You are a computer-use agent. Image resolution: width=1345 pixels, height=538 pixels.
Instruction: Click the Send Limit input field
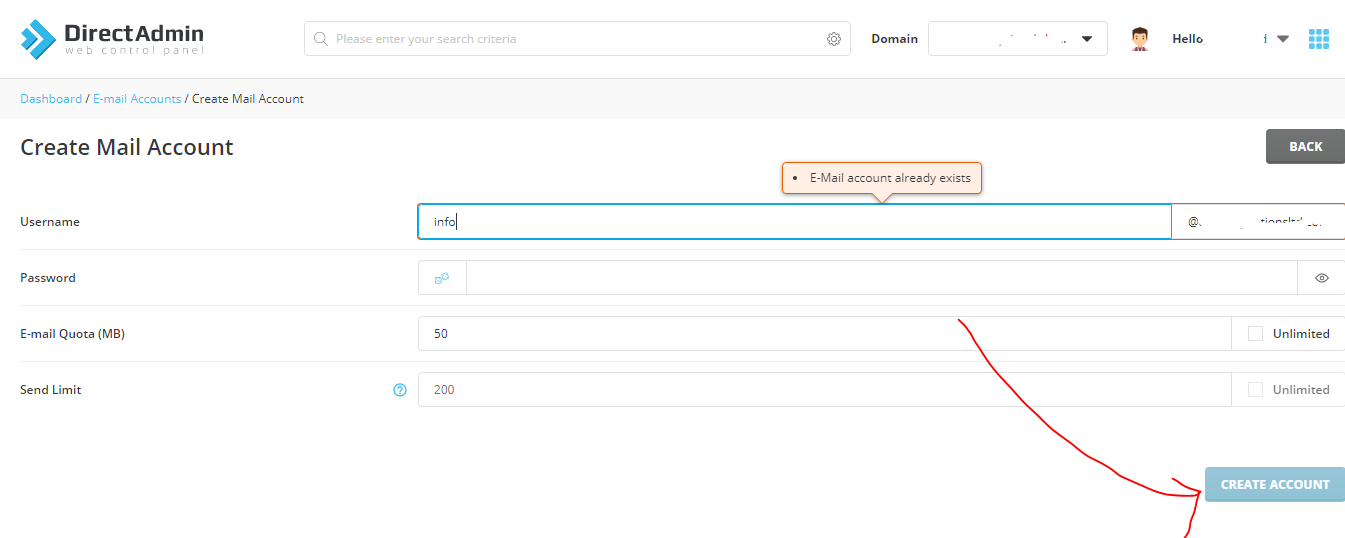pyautogui.click(x=824, y=390)
